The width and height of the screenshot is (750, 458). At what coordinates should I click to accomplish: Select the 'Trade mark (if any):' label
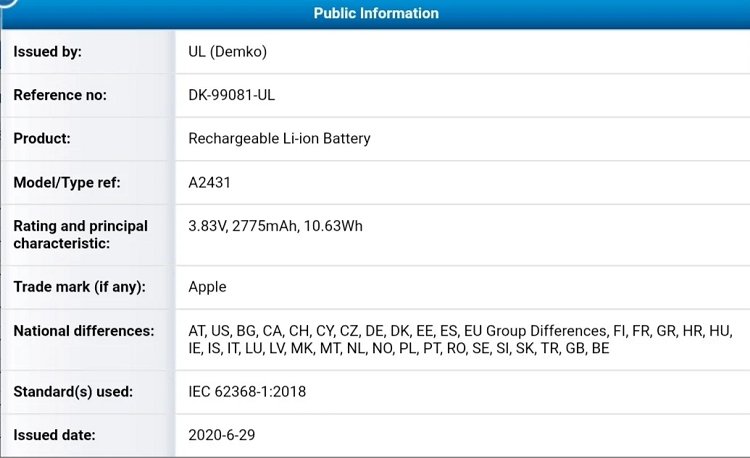(x=79, y=287)
